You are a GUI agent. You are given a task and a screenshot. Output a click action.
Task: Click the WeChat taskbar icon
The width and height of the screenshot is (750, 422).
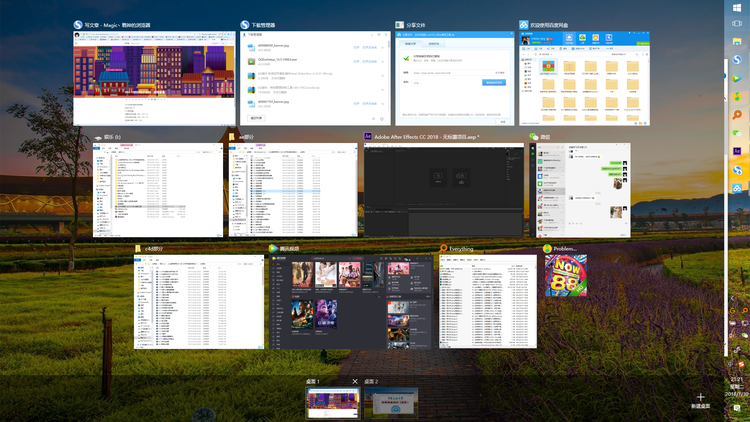click(x=737, y=132)
